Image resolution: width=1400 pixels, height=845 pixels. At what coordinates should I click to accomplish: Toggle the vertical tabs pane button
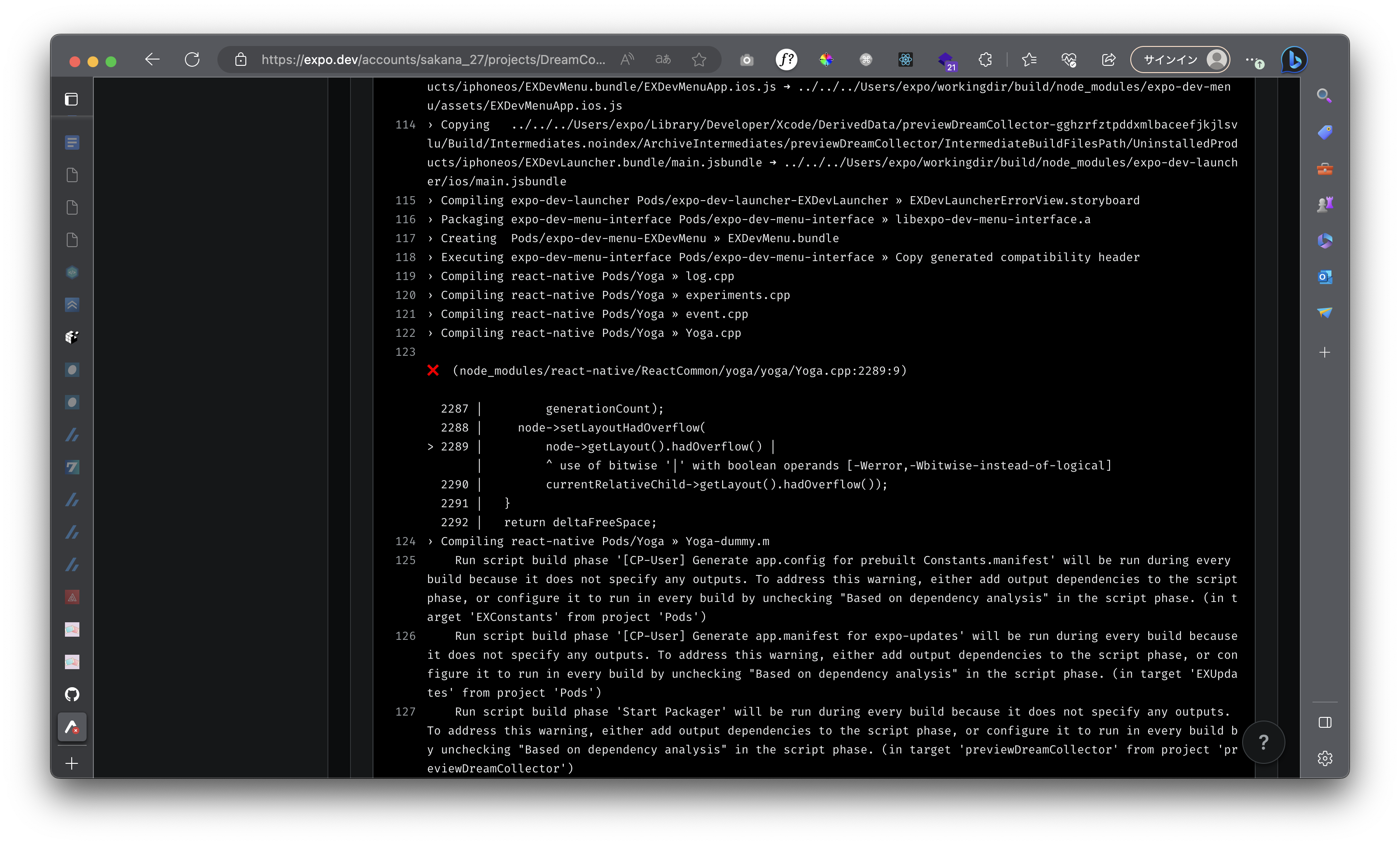click(72, 99)
